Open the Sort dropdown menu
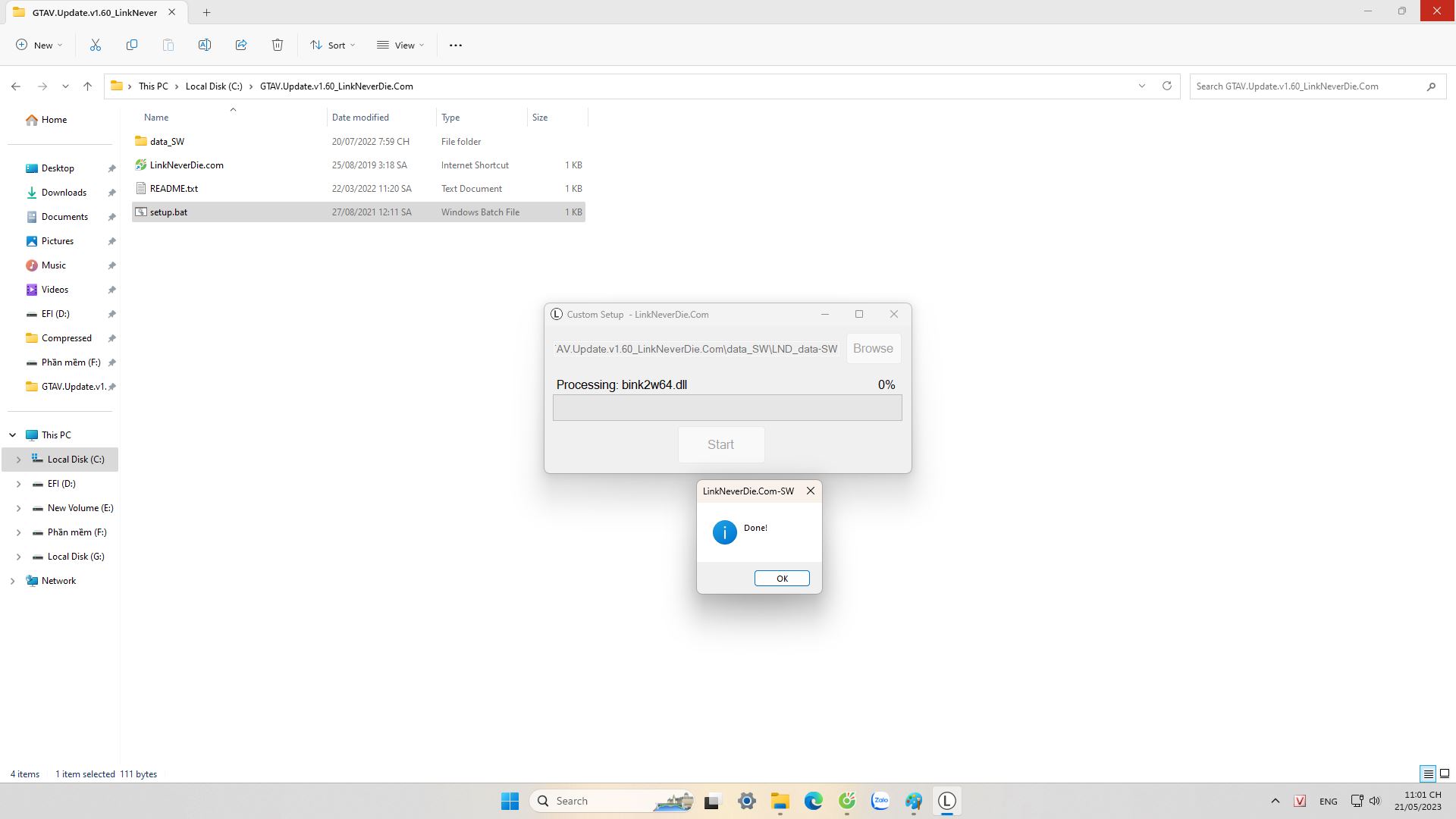Screen dimensions: 1456x819 332,45
